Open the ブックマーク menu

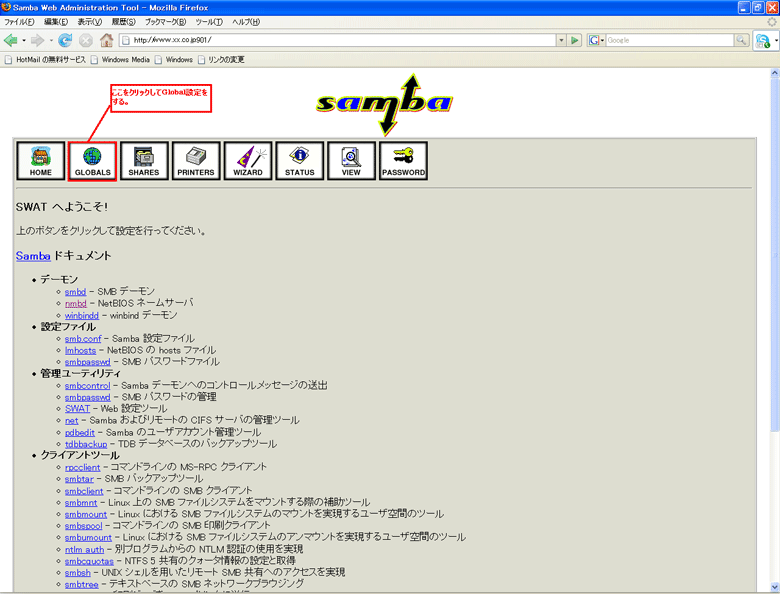(165, 21)
